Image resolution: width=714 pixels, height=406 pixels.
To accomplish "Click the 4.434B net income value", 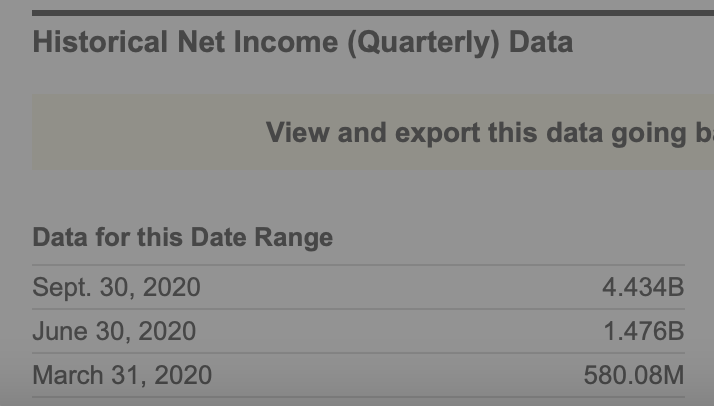I will point(642,288).
